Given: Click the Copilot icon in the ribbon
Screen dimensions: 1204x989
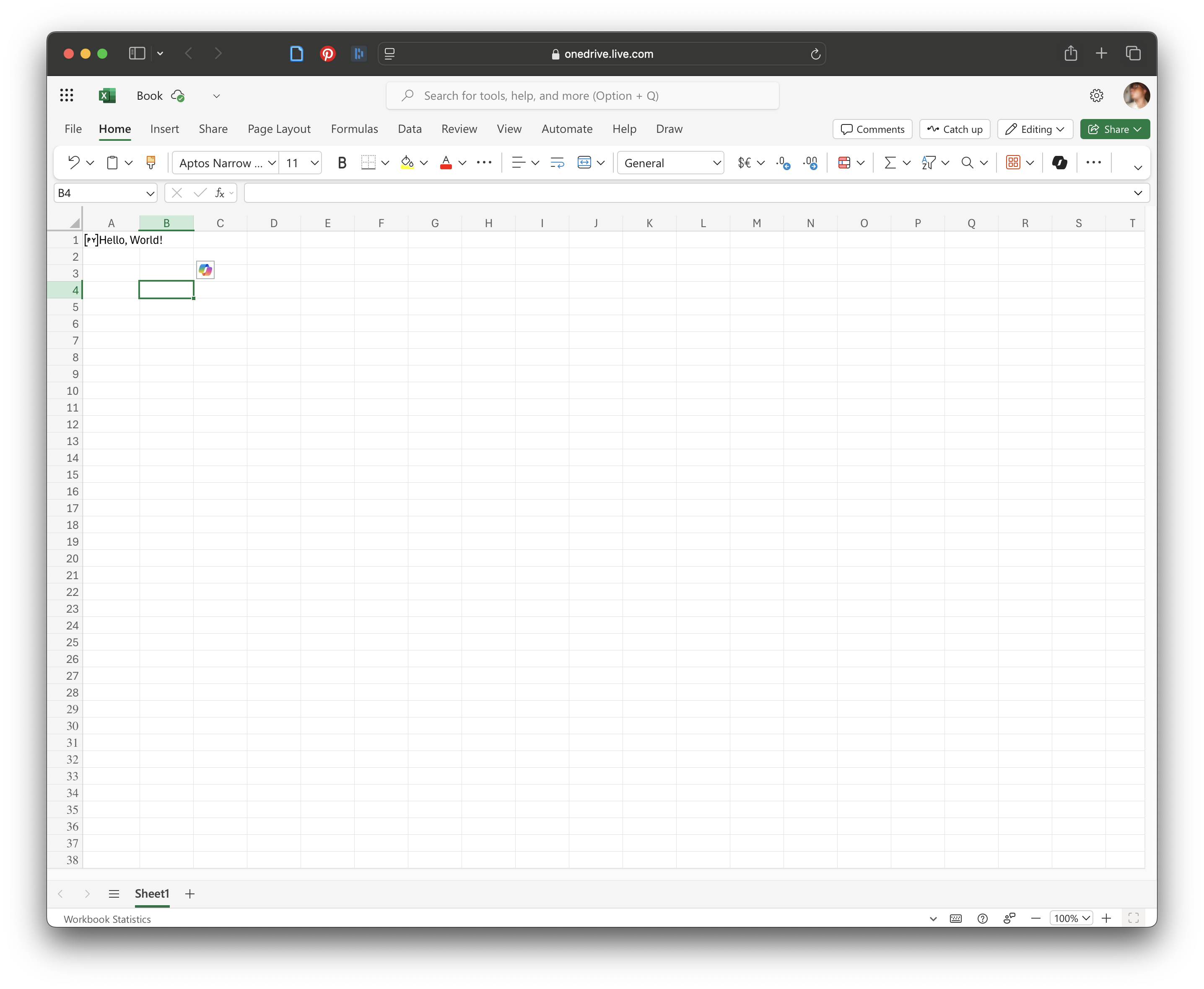Looking at the screenshot, I should [x=1059, y=163].
